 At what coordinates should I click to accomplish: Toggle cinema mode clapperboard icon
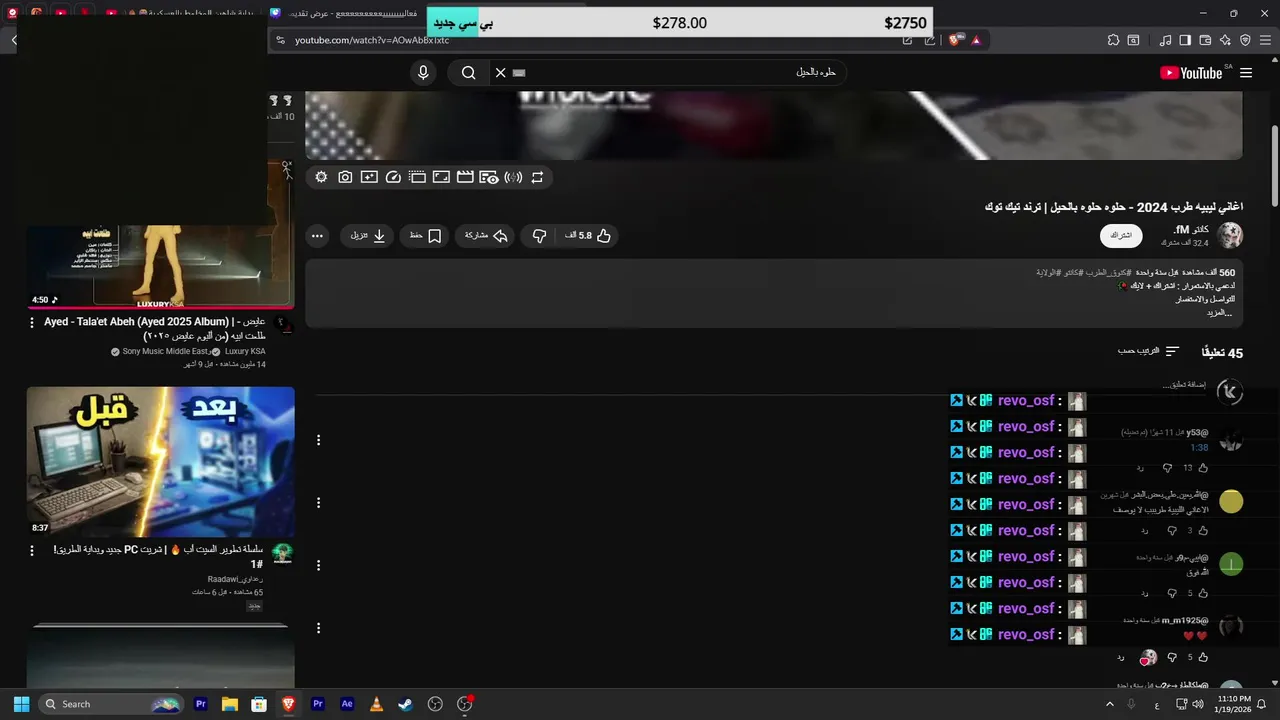[465, 177]
